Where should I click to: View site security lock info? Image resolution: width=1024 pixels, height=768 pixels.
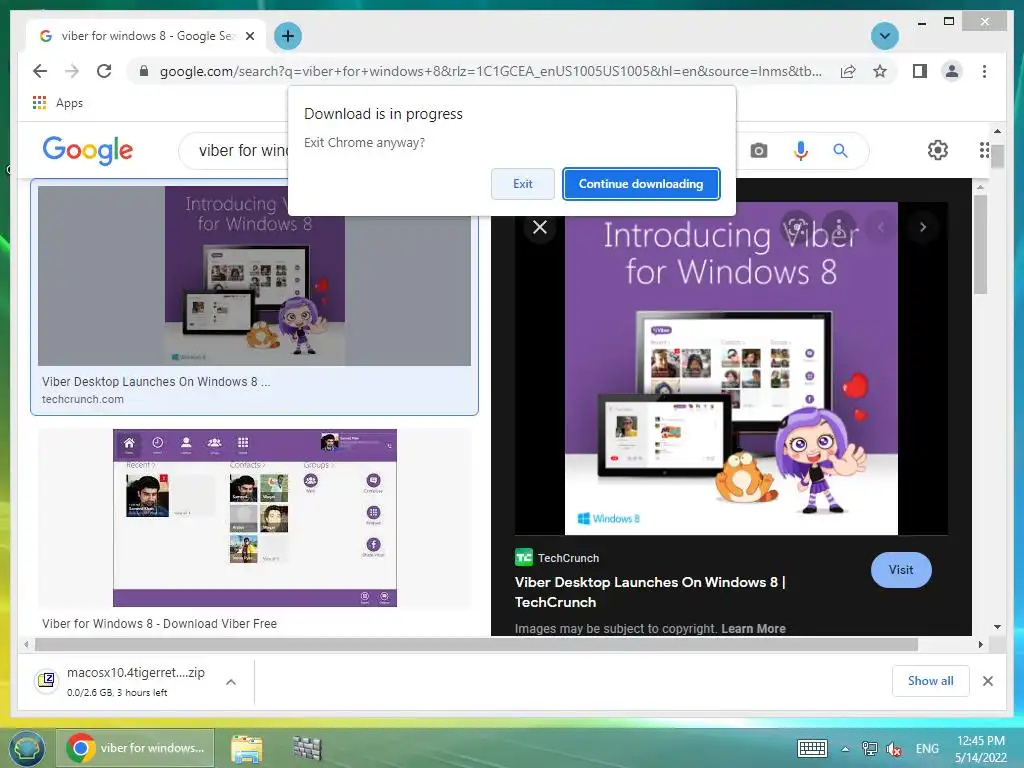coord(144,71)
